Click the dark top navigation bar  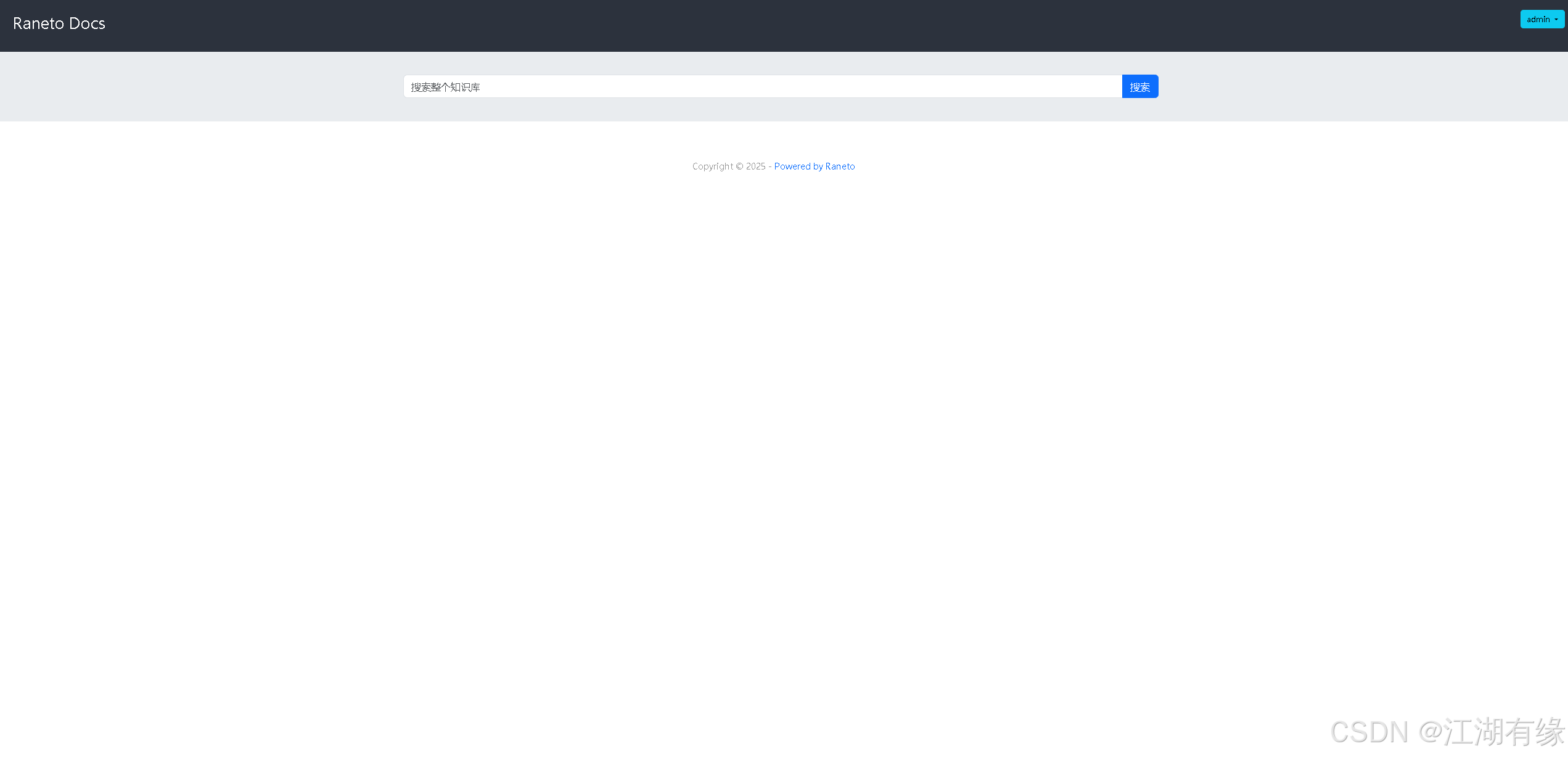pyautogui.click(x=740, y=26)
